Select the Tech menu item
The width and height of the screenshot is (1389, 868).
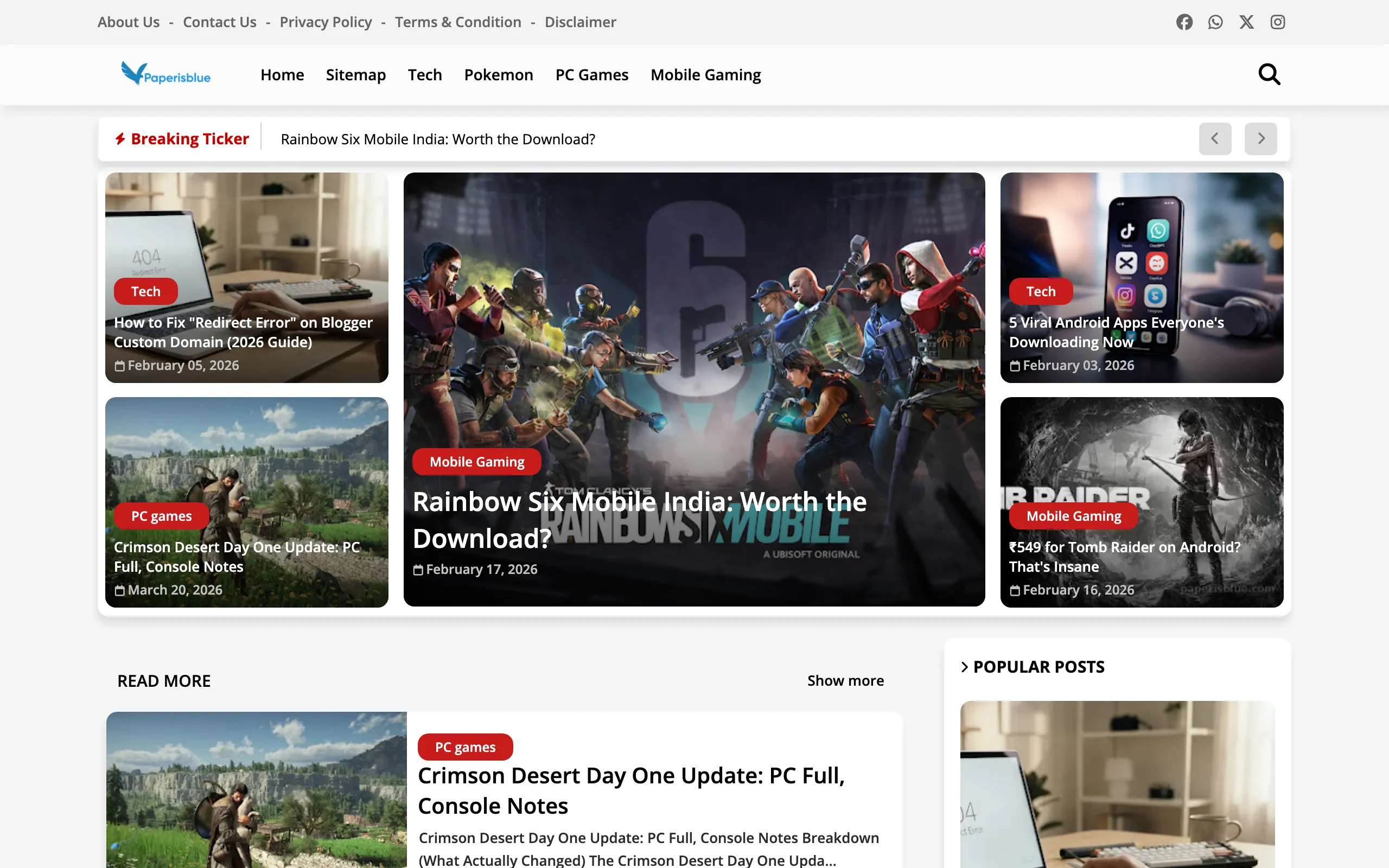[x=425, y=75]
